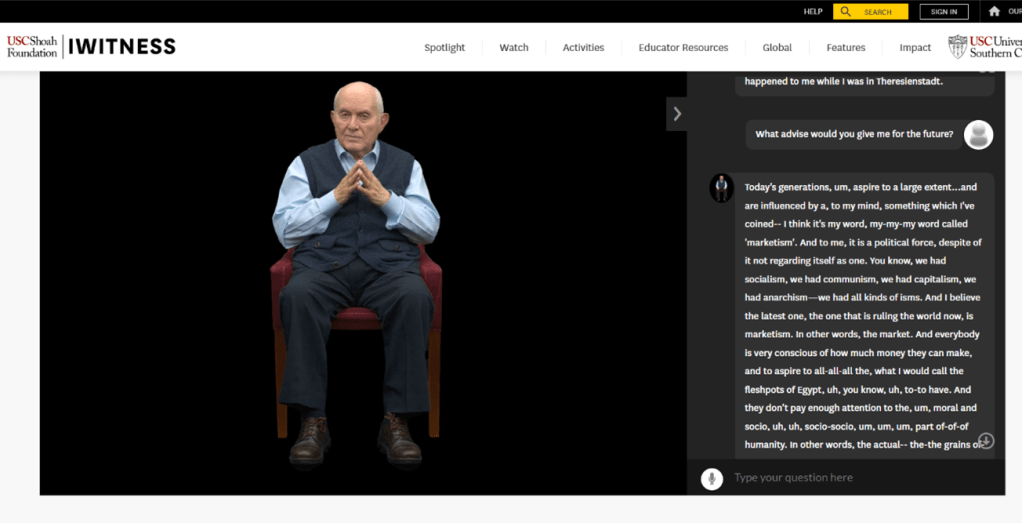This screenshot has width=1022, height=523.
Task: Go to the Global menu item
Action: [x=777, y=47]
